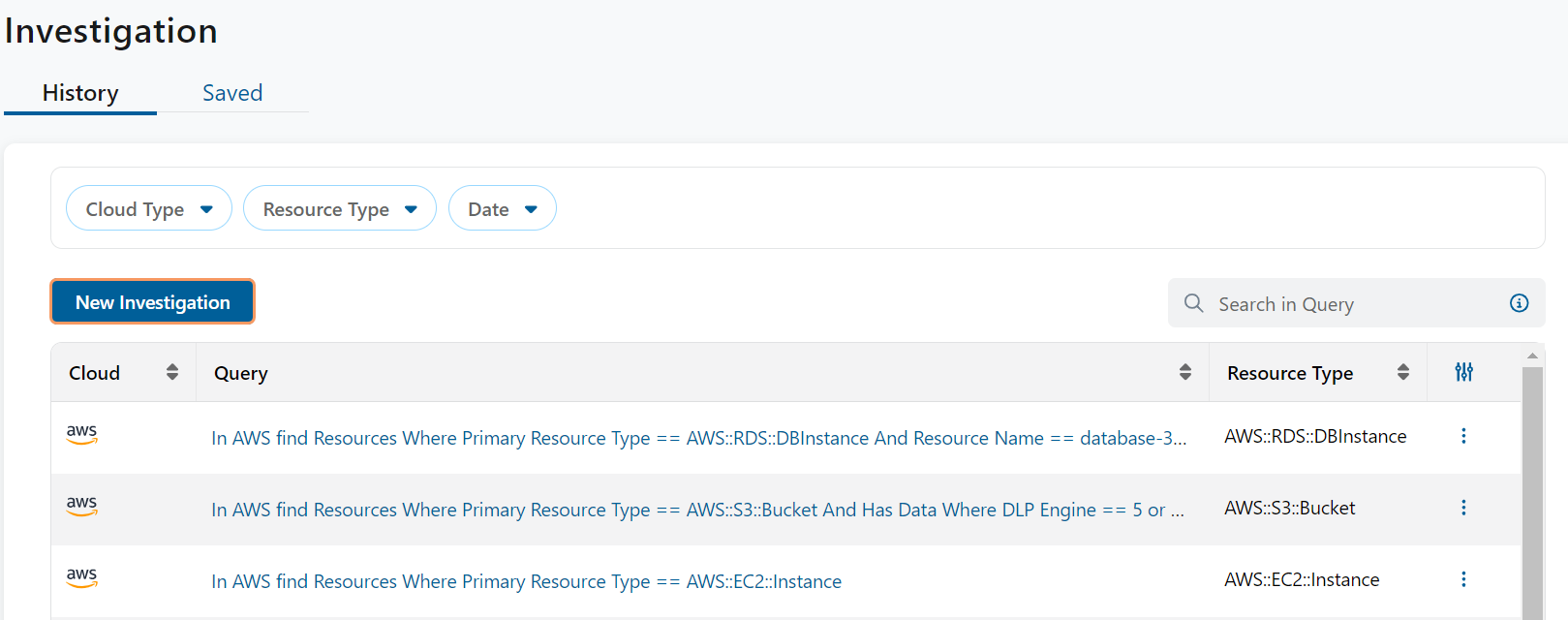
Task: Sort by Cloud column arrows
Action: (172, 372)
